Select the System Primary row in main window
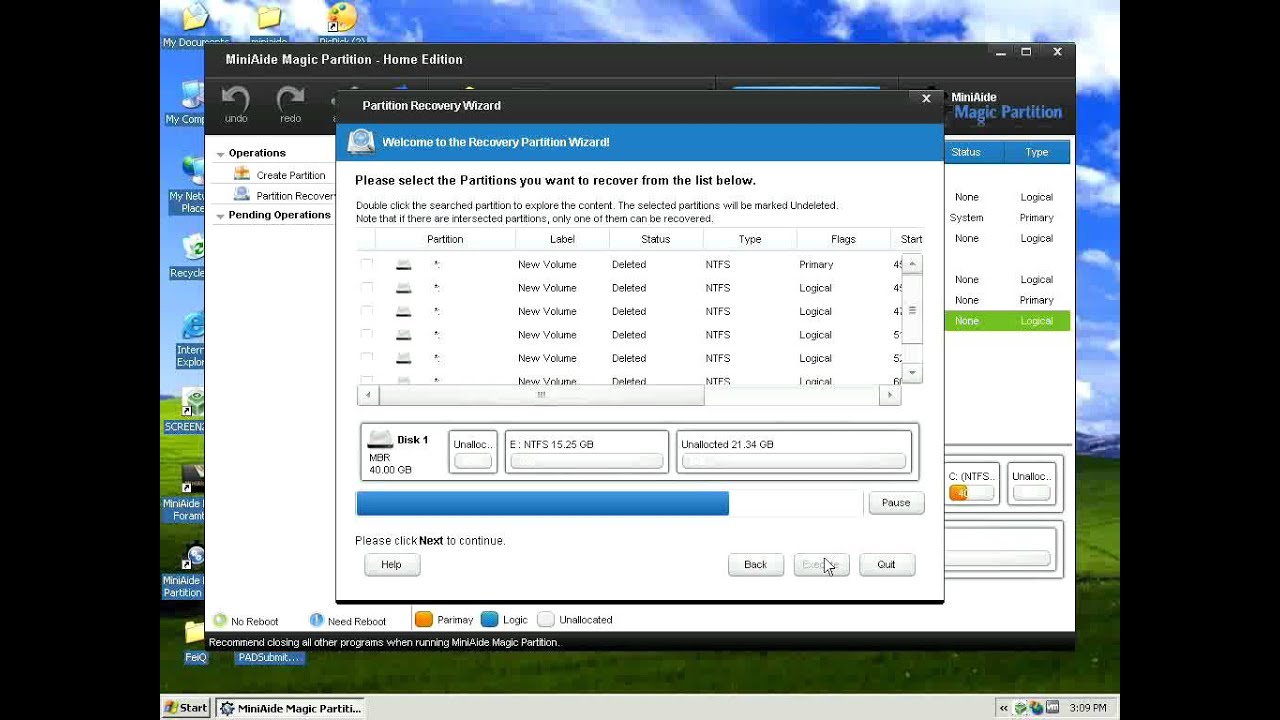The height and width of the screenshot is (720, 1280). (1007, 218)
